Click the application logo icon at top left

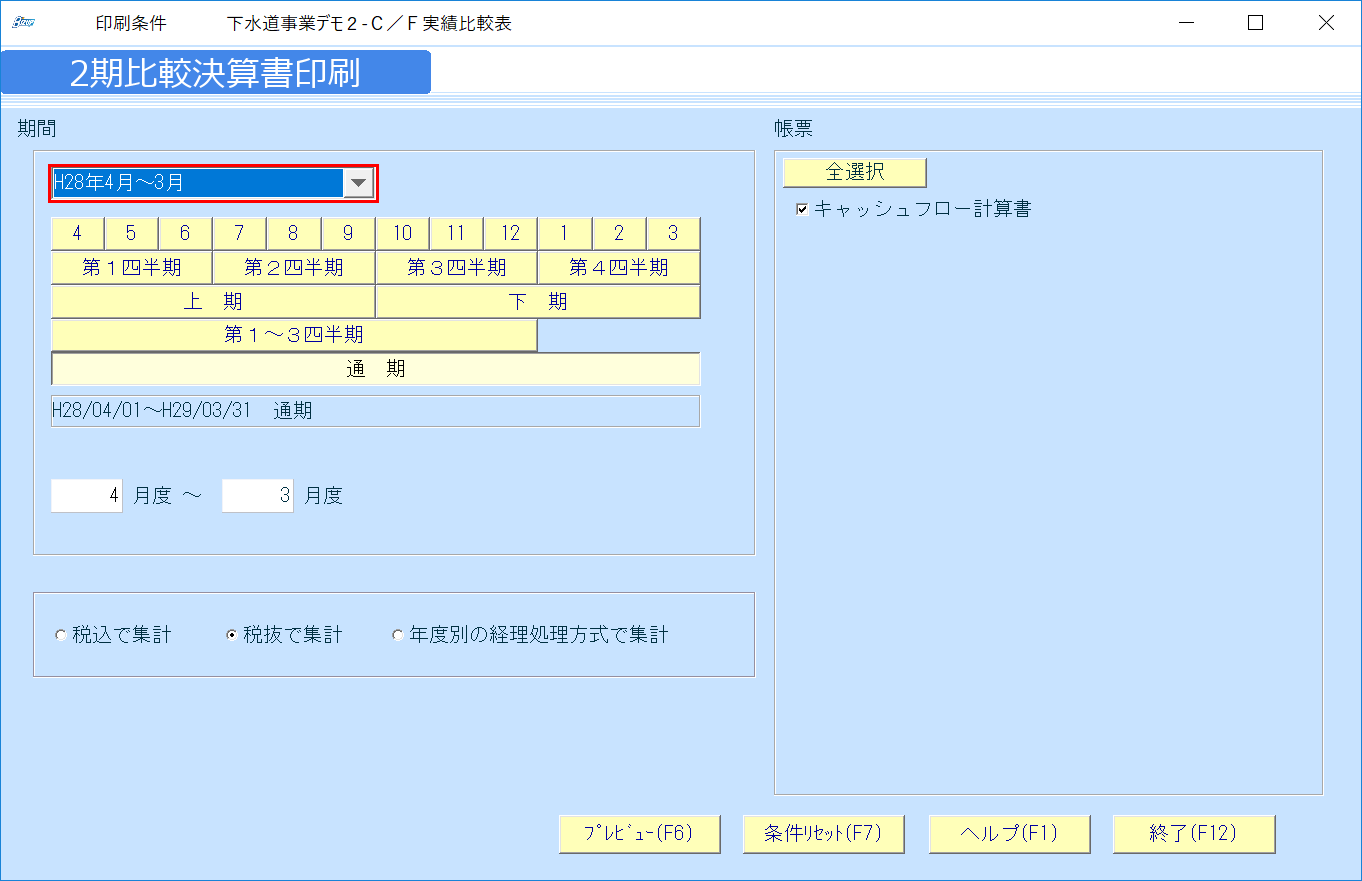tap(26, 20)
